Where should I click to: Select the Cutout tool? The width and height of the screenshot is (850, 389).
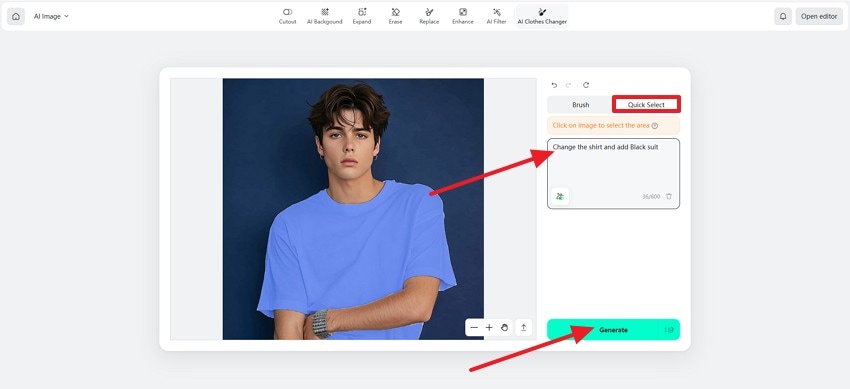[x=287, y=16]
